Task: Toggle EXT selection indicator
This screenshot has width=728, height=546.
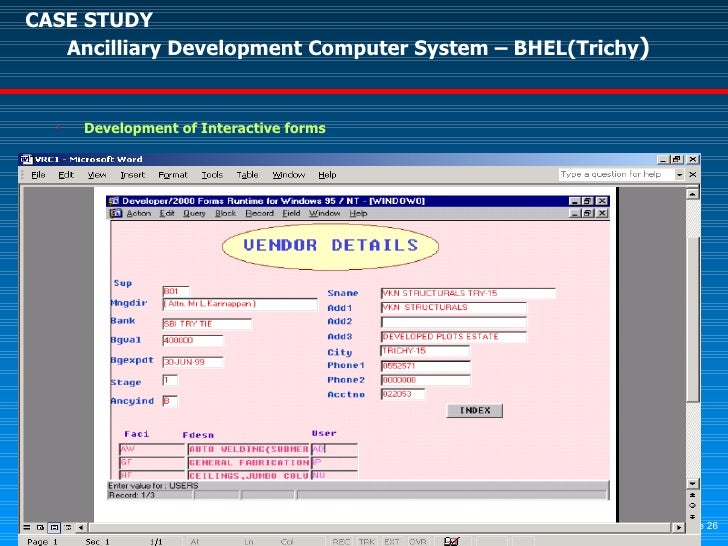Action: point(391,541)
